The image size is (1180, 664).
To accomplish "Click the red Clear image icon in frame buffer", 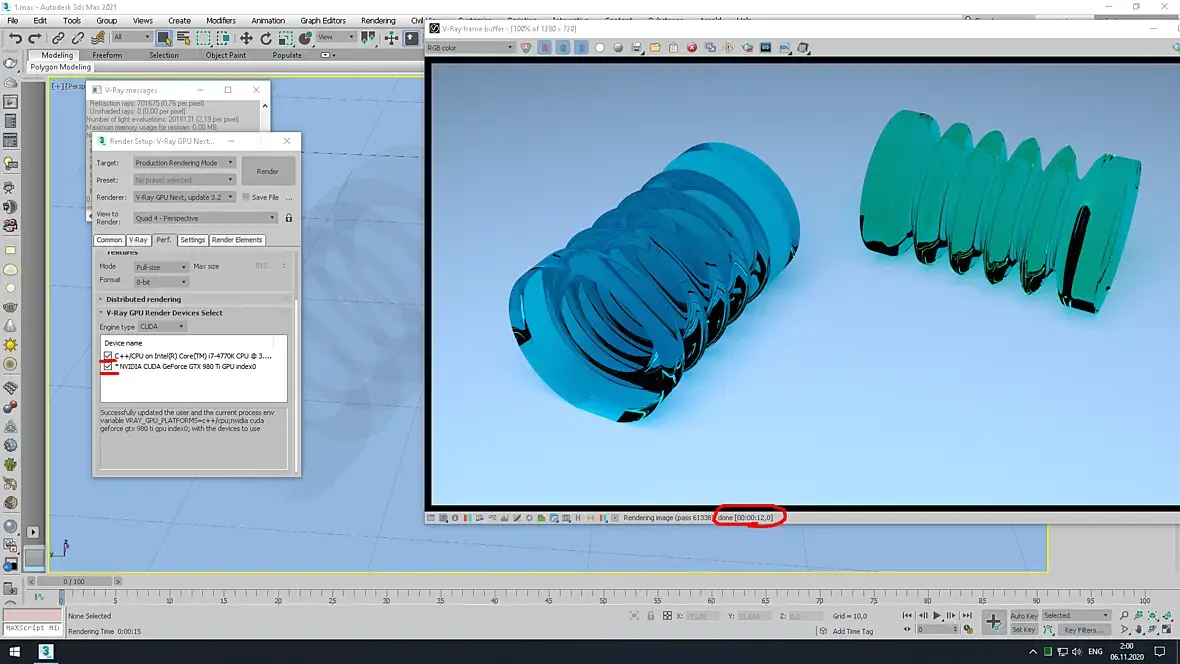I will 691,47.
